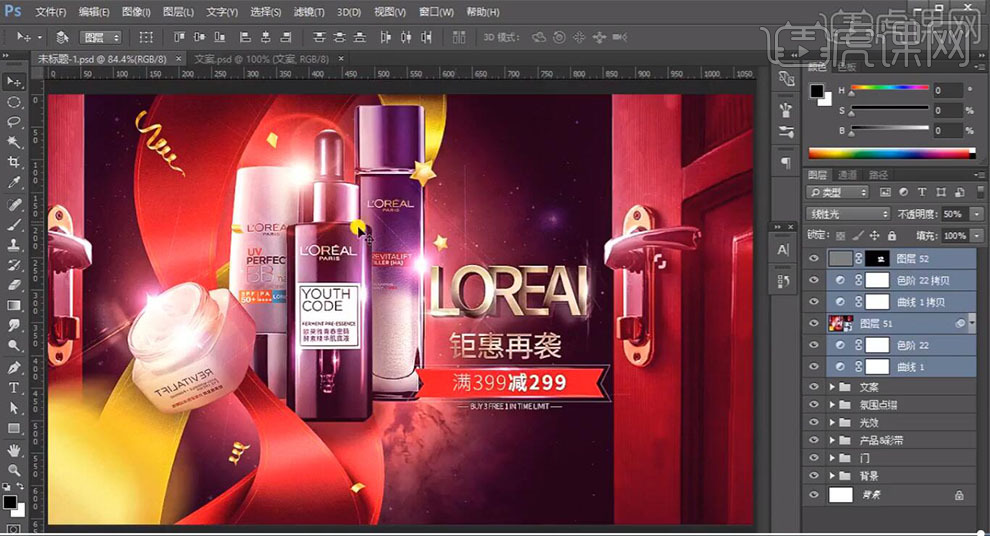This screenshot has width=990, height=536.
Task: Select the History Brush tool
Action: 13,265
